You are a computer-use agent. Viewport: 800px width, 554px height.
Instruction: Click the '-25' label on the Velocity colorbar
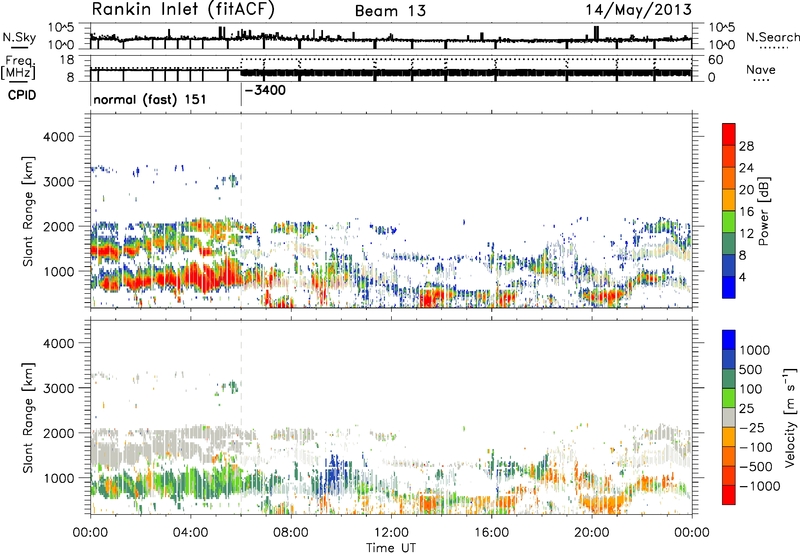tap(753, 428)
